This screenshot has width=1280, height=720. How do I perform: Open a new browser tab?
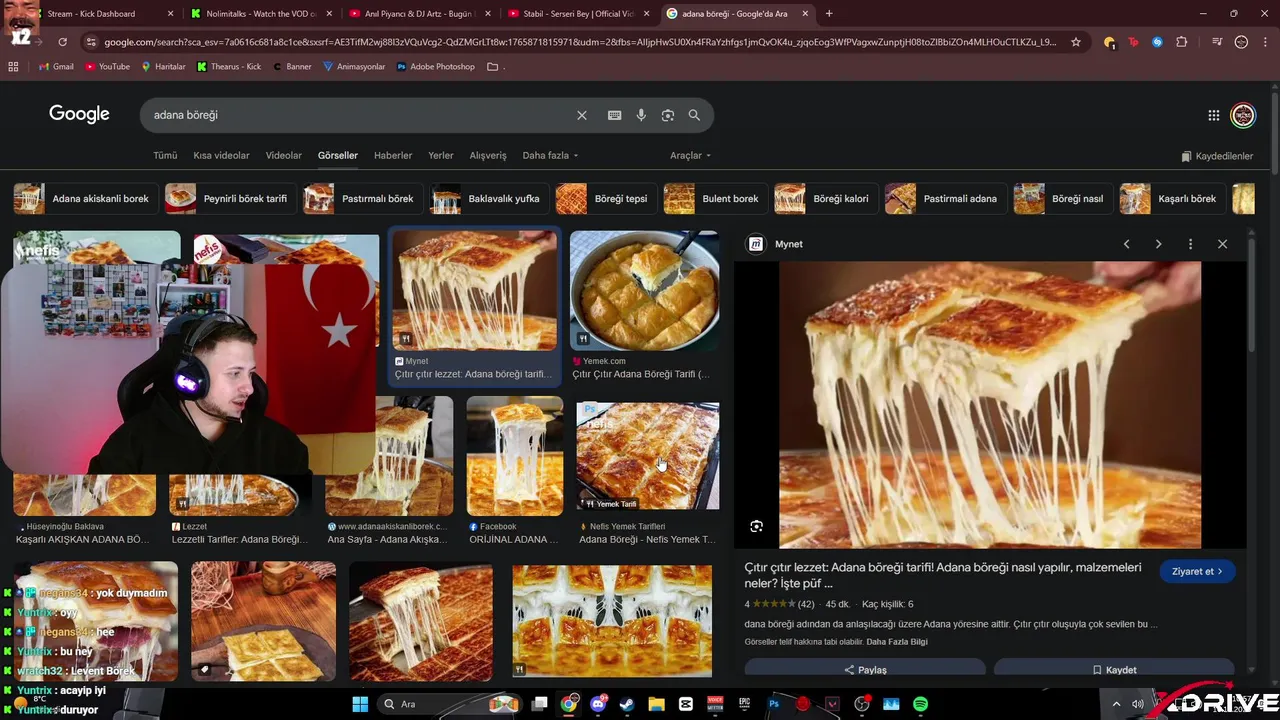828,14
